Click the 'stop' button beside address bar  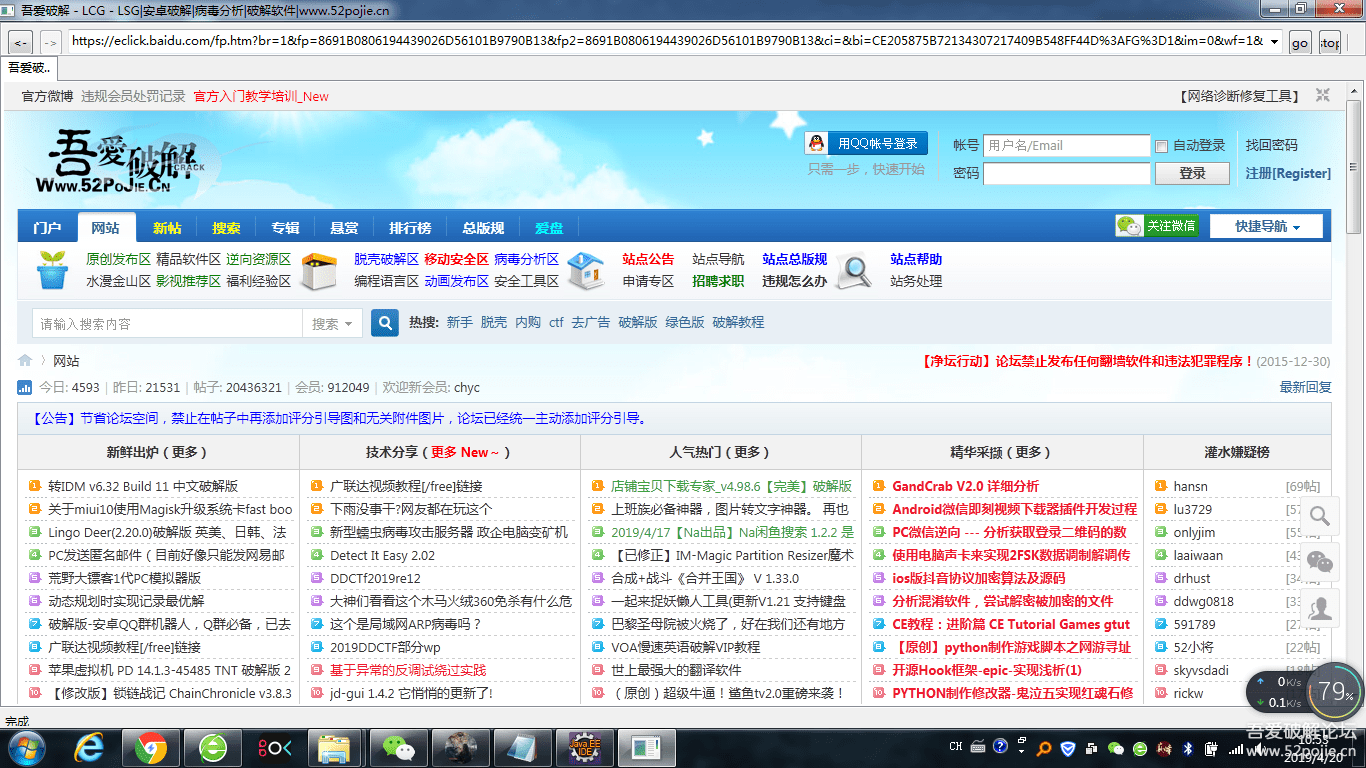(1329, 42)
